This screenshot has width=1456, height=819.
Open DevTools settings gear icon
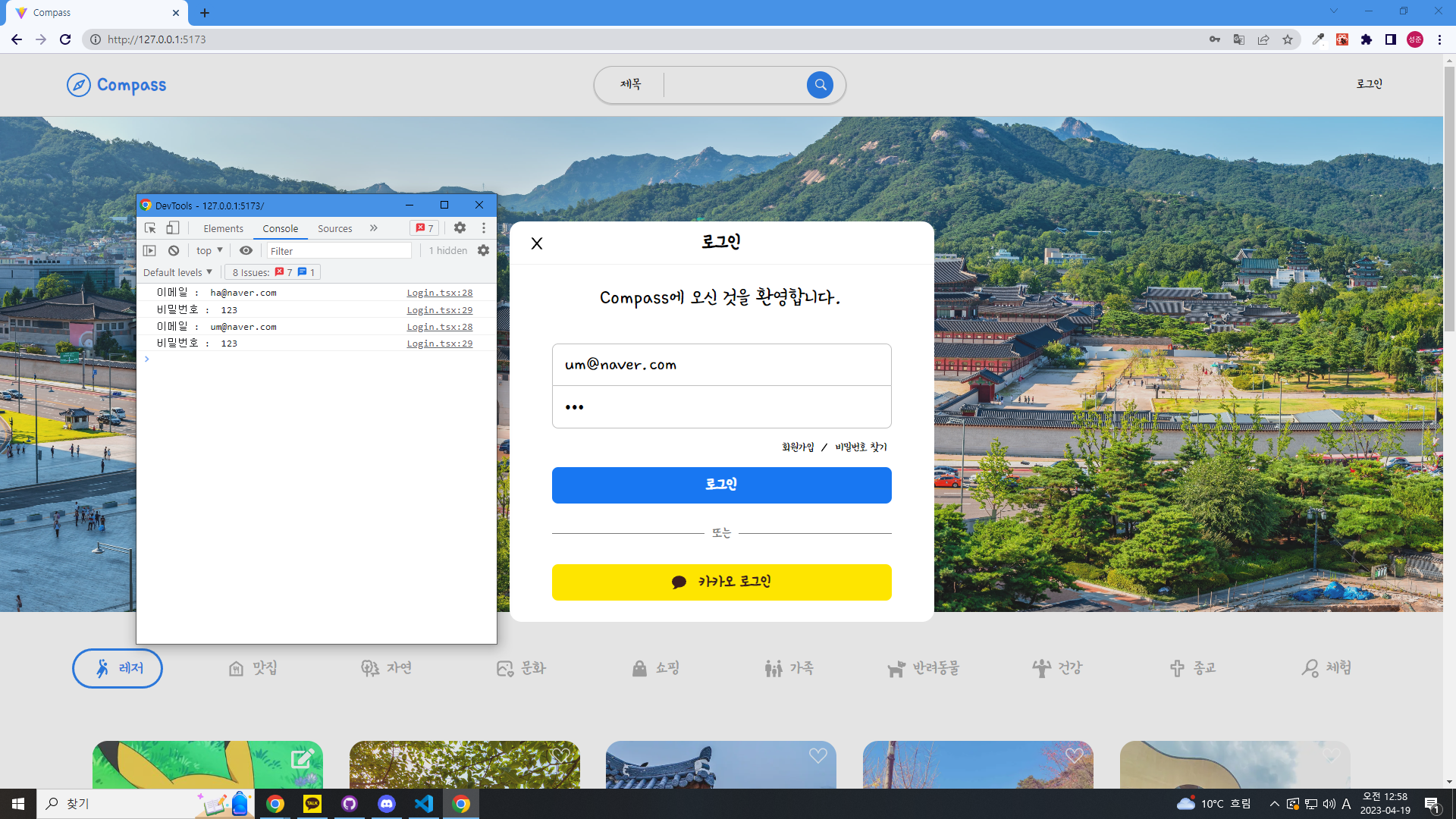point(460,228)
